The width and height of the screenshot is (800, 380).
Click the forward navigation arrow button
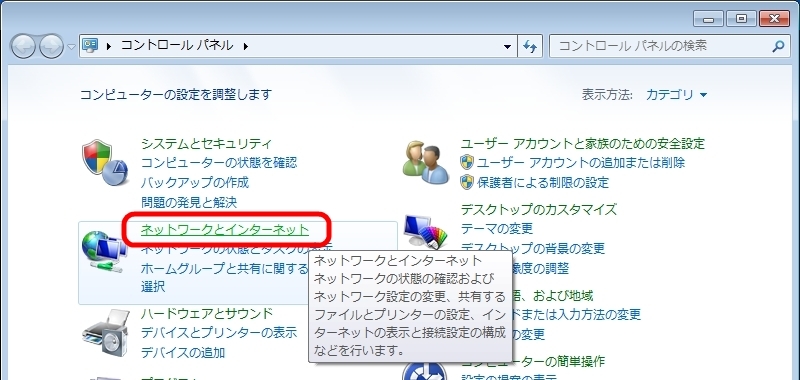coord(52,46)
